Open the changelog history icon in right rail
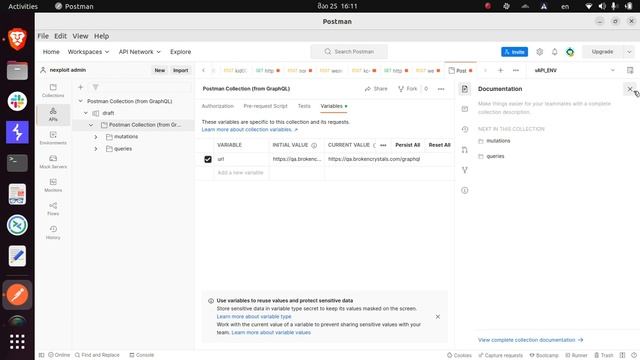640x360 pixels. click(464, 129)
